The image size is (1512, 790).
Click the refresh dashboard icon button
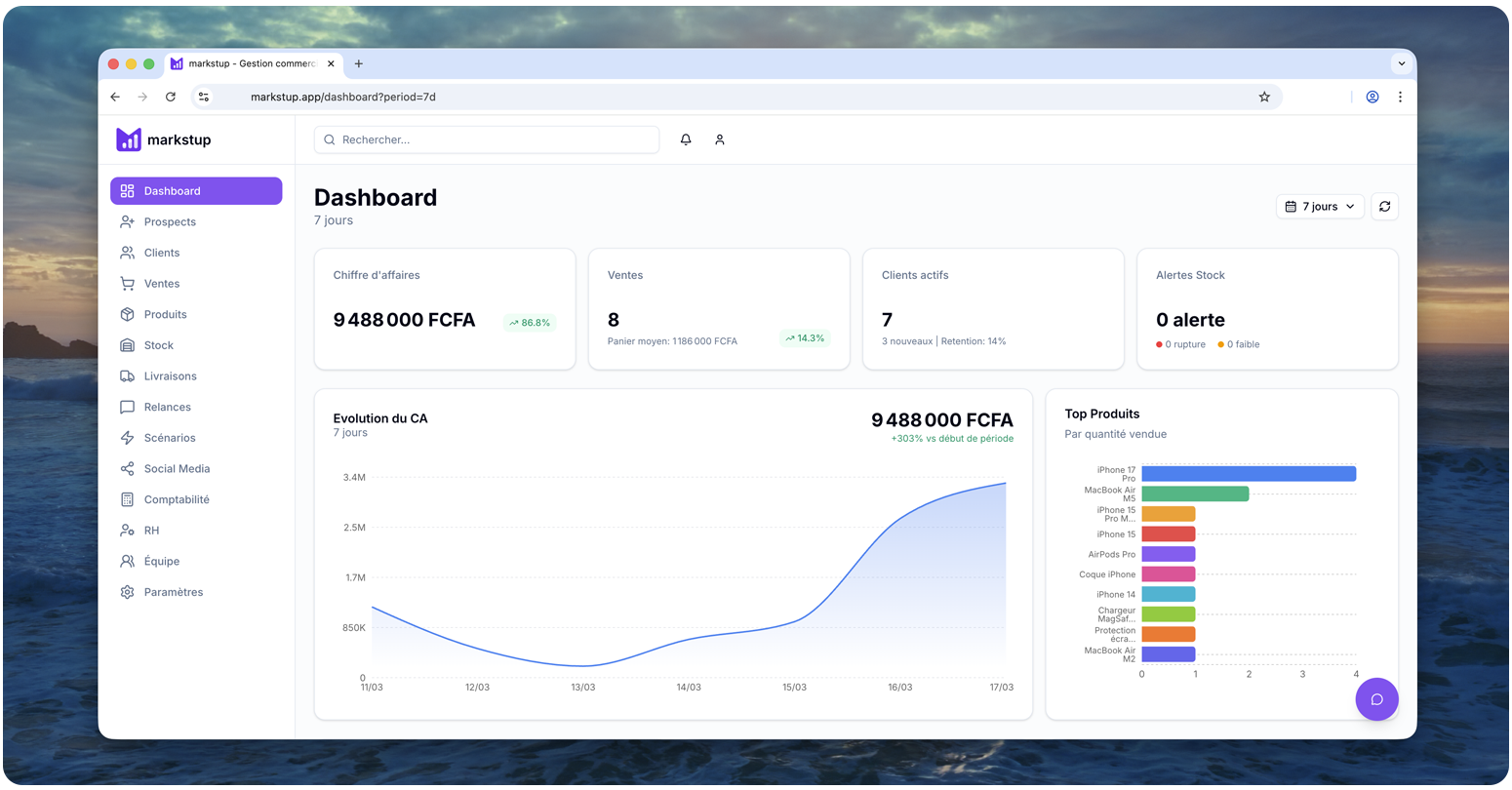1384,207
